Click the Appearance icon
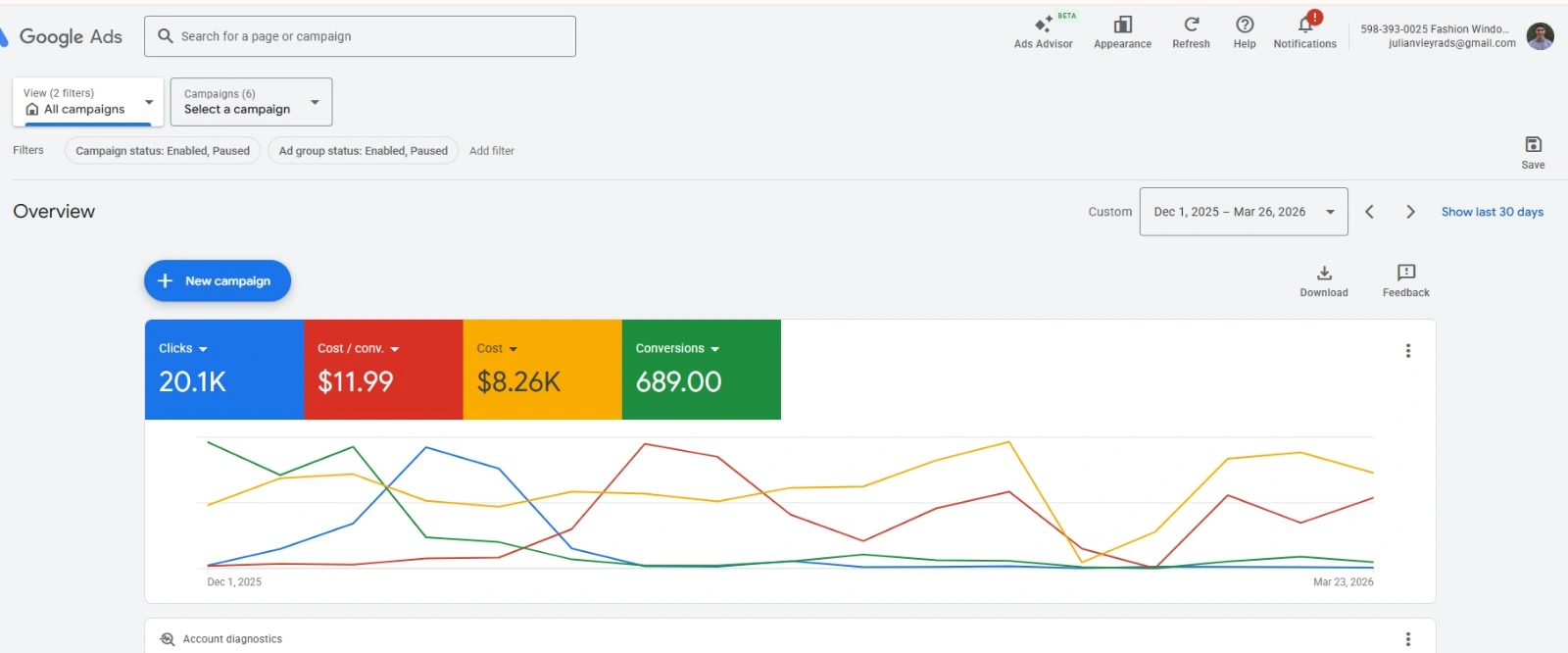 pos(1122,30)
